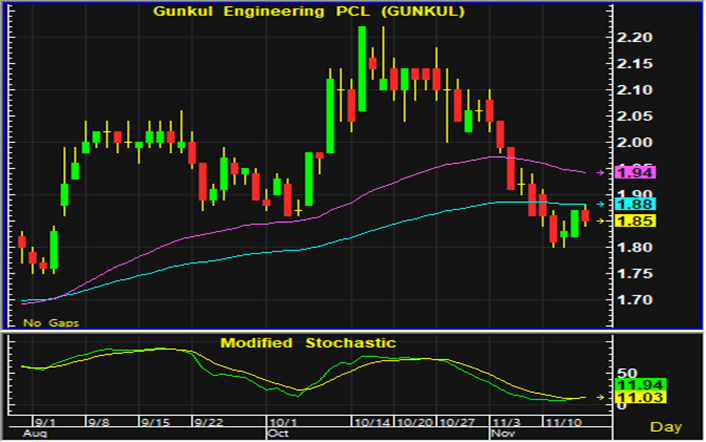Click the 2.20 price axis label
This screenshot has width=706, height=442.
click(x=635, y=37)
